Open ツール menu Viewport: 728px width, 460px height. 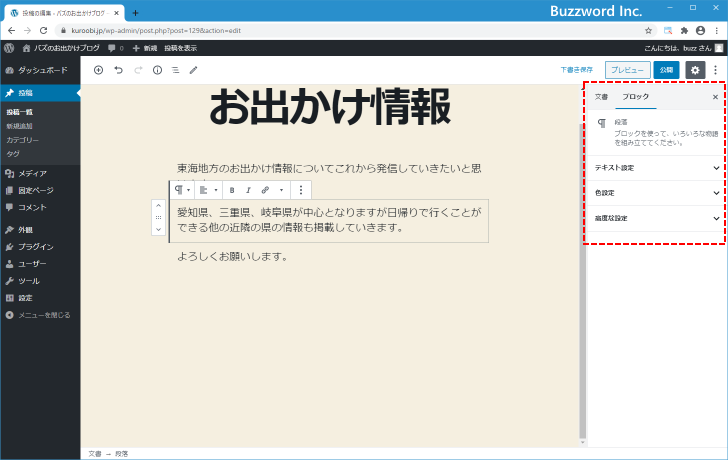[40, 281]
